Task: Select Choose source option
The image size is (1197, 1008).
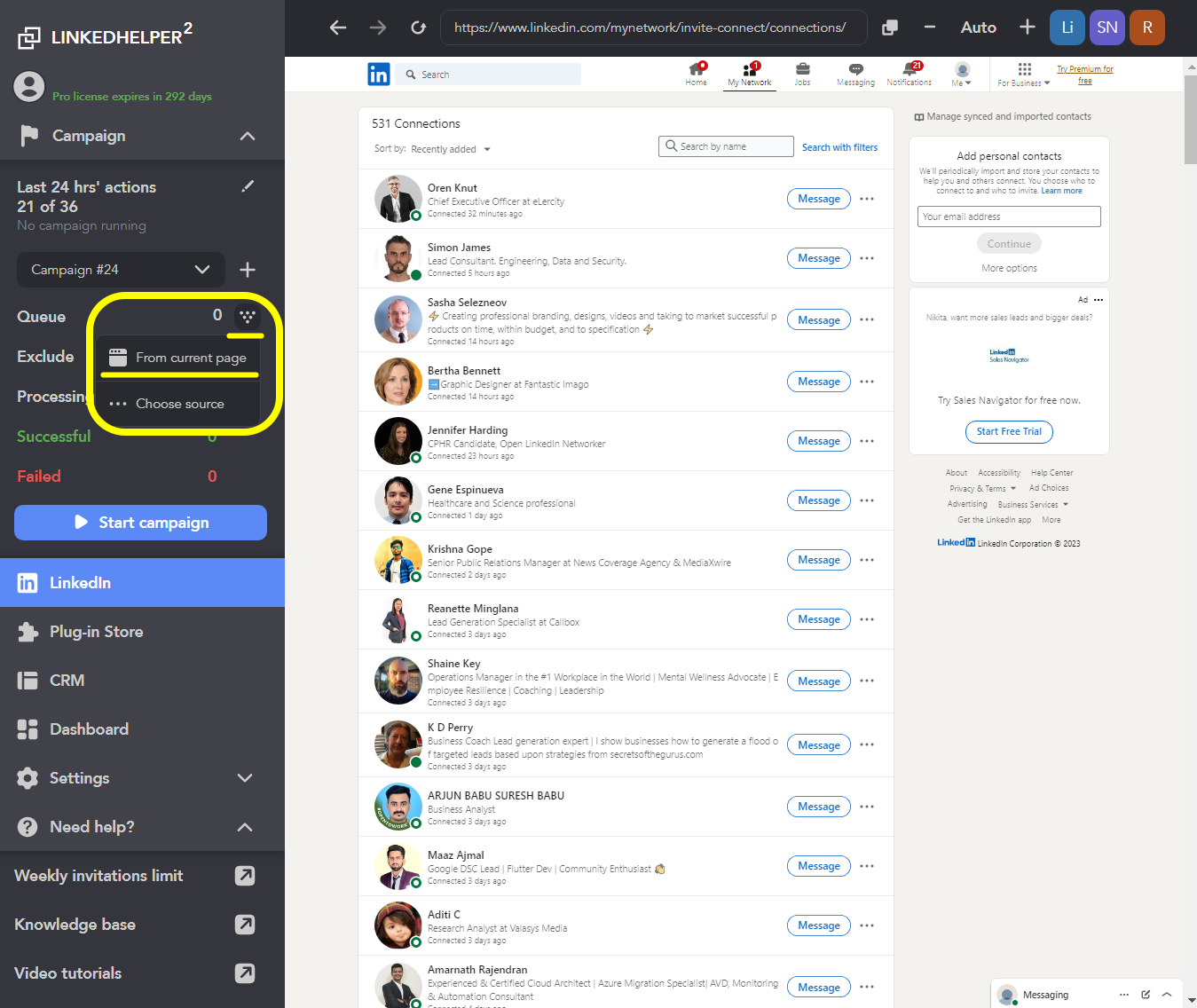Action: tap(177, 404)
